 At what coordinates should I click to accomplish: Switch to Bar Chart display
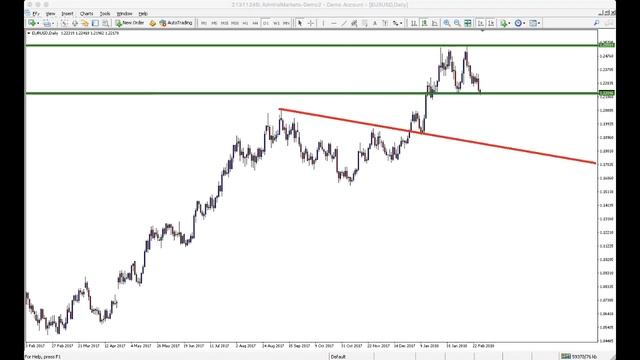[x=414, y=23]
